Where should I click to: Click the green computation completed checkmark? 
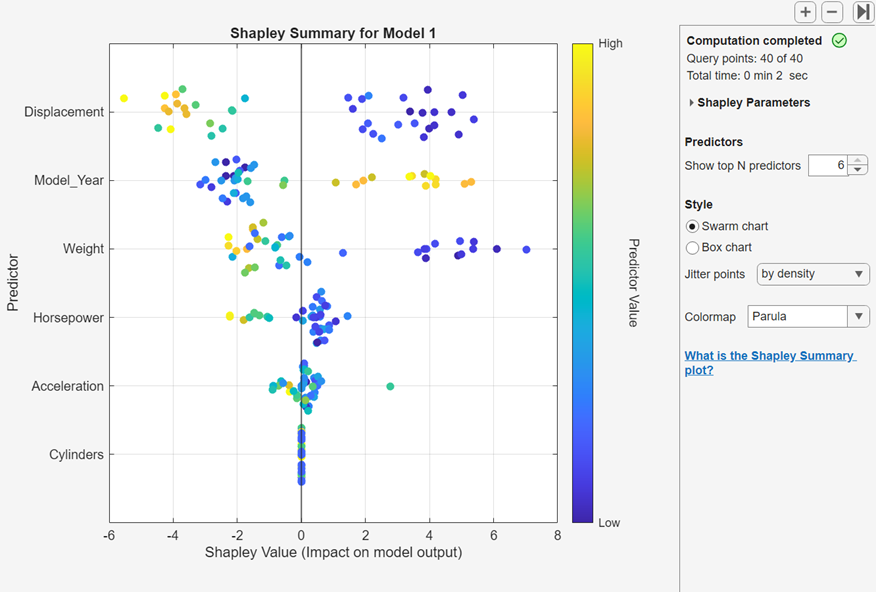[839, 40]
